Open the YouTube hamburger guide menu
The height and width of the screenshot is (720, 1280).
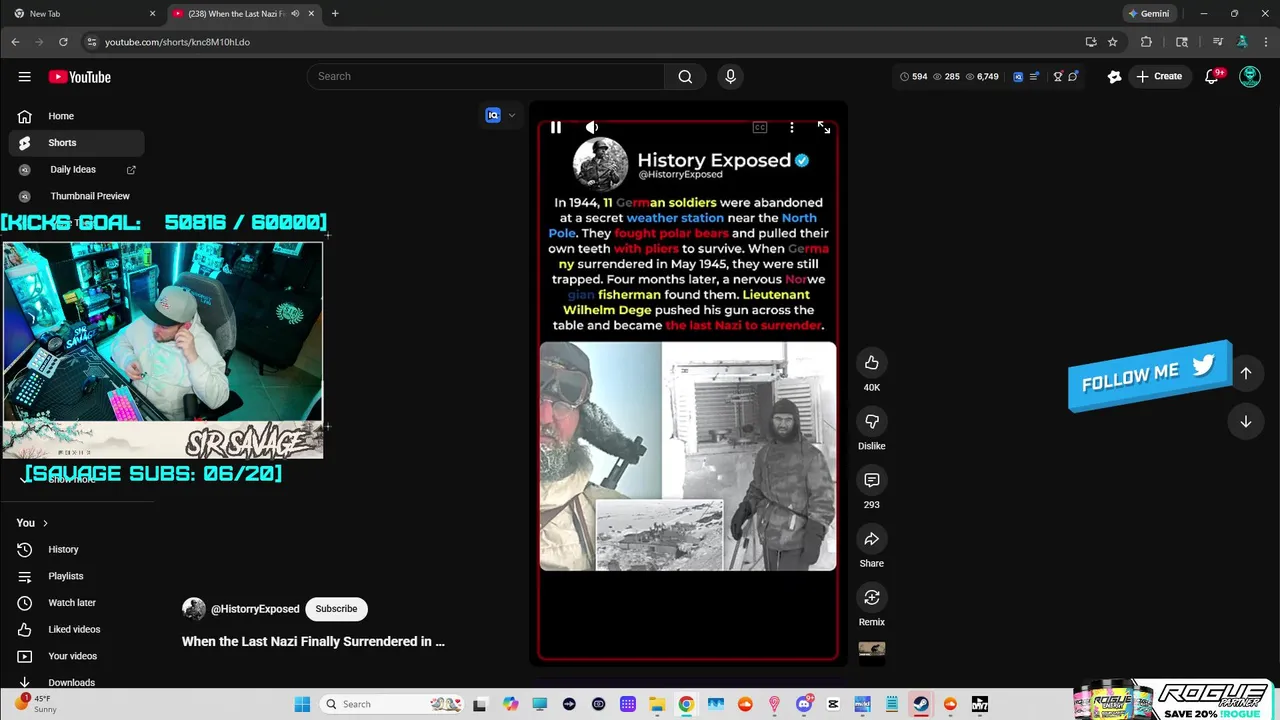tap(24, 77)
